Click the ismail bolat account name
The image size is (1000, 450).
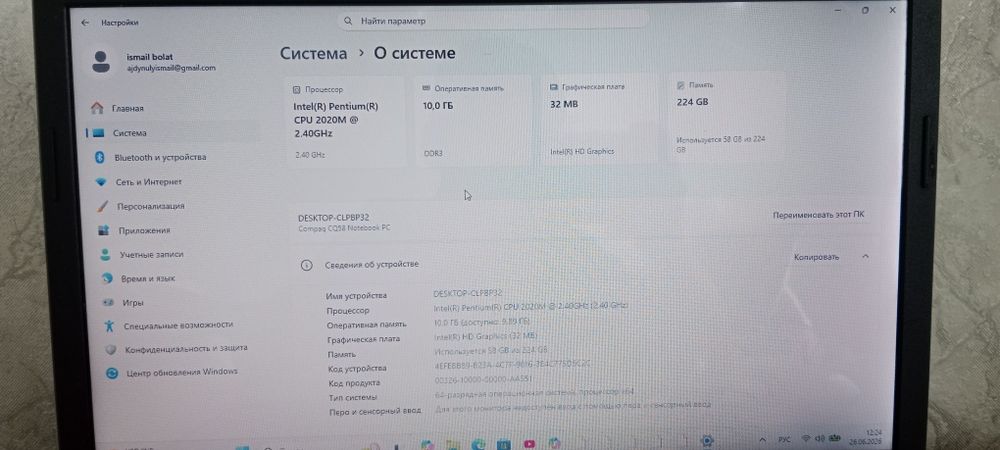(x=150, y=57)
